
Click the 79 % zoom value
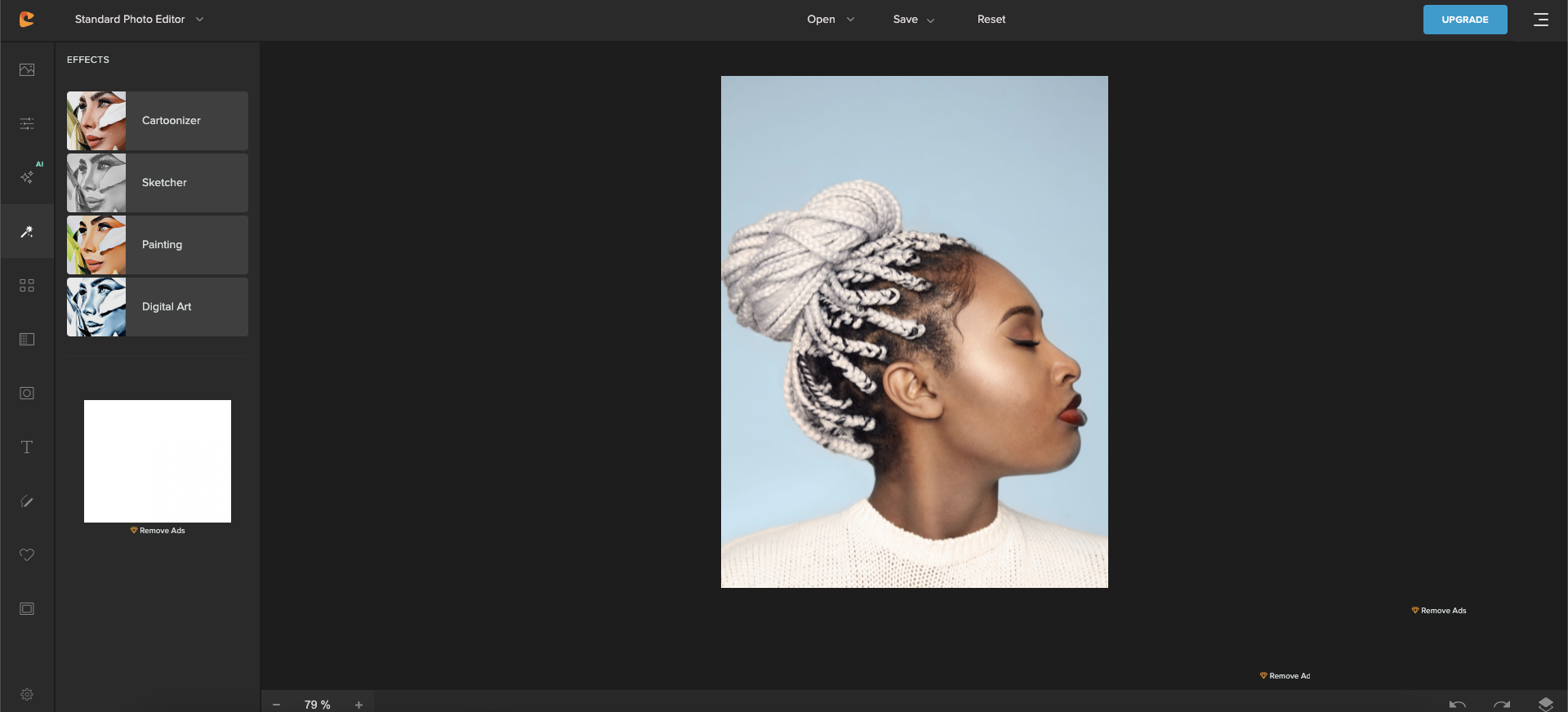318,705
